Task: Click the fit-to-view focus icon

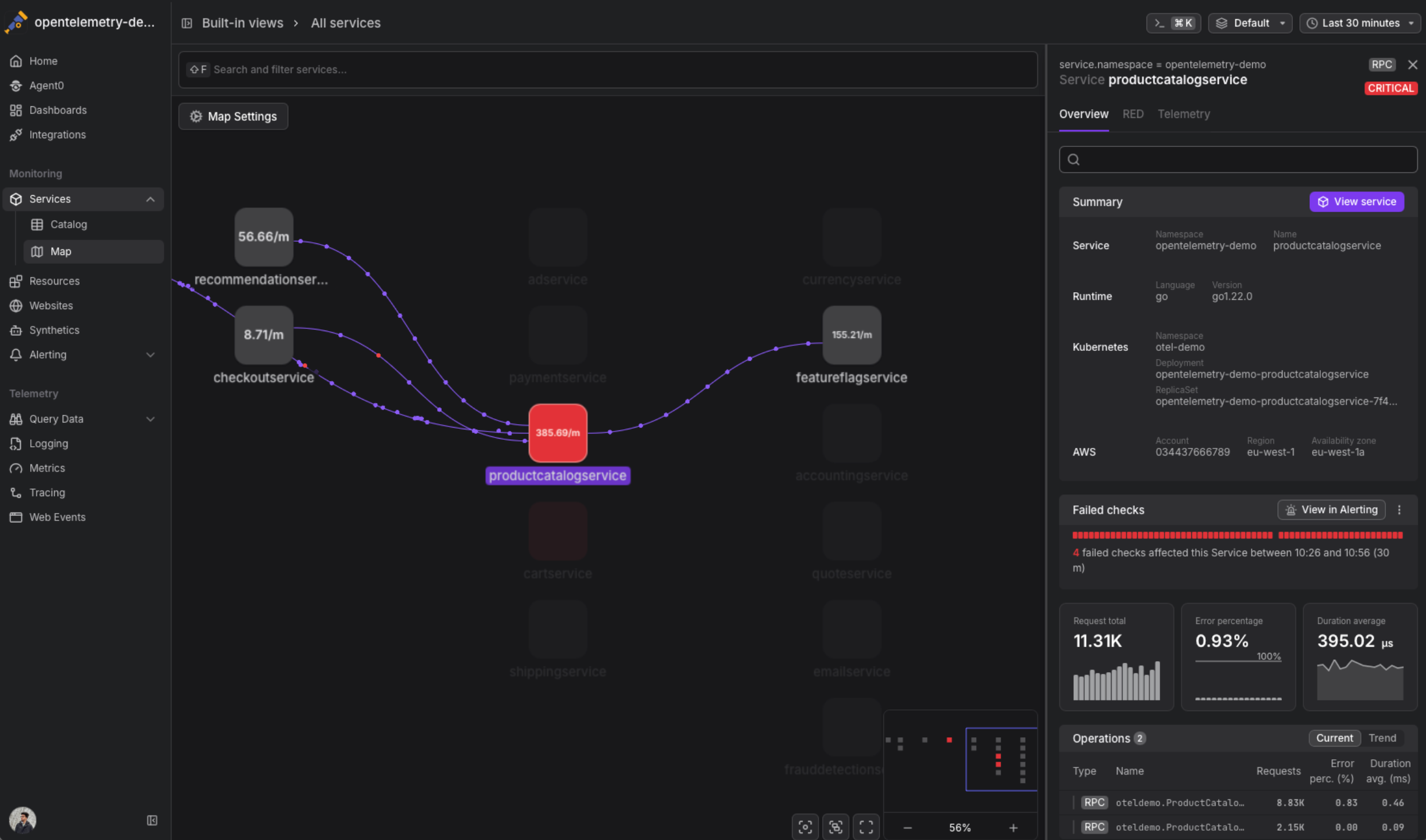Action: click(x=805, y=827)
